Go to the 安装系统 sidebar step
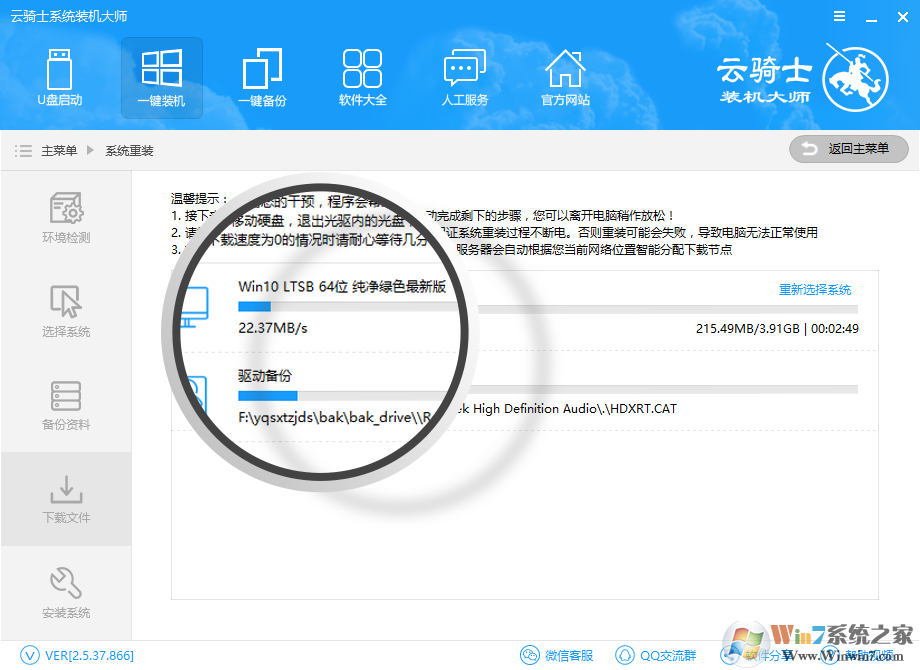Viewport: 920px width, 670px height. [66, 592]
